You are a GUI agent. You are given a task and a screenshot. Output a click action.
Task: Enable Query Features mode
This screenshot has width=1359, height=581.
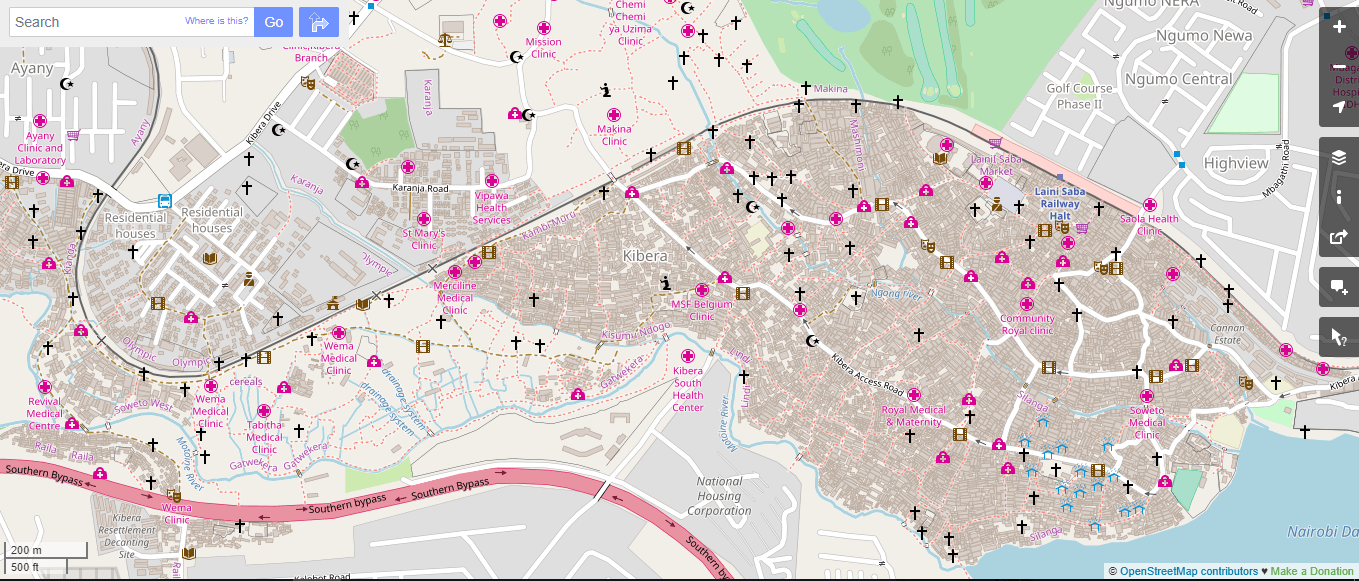pos(1338,337)
